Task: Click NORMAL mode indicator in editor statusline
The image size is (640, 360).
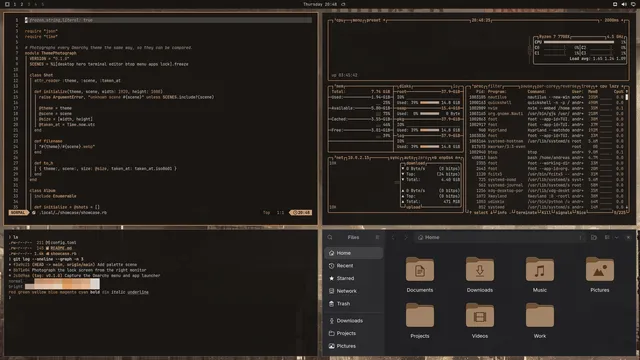Action: (18, 213)
